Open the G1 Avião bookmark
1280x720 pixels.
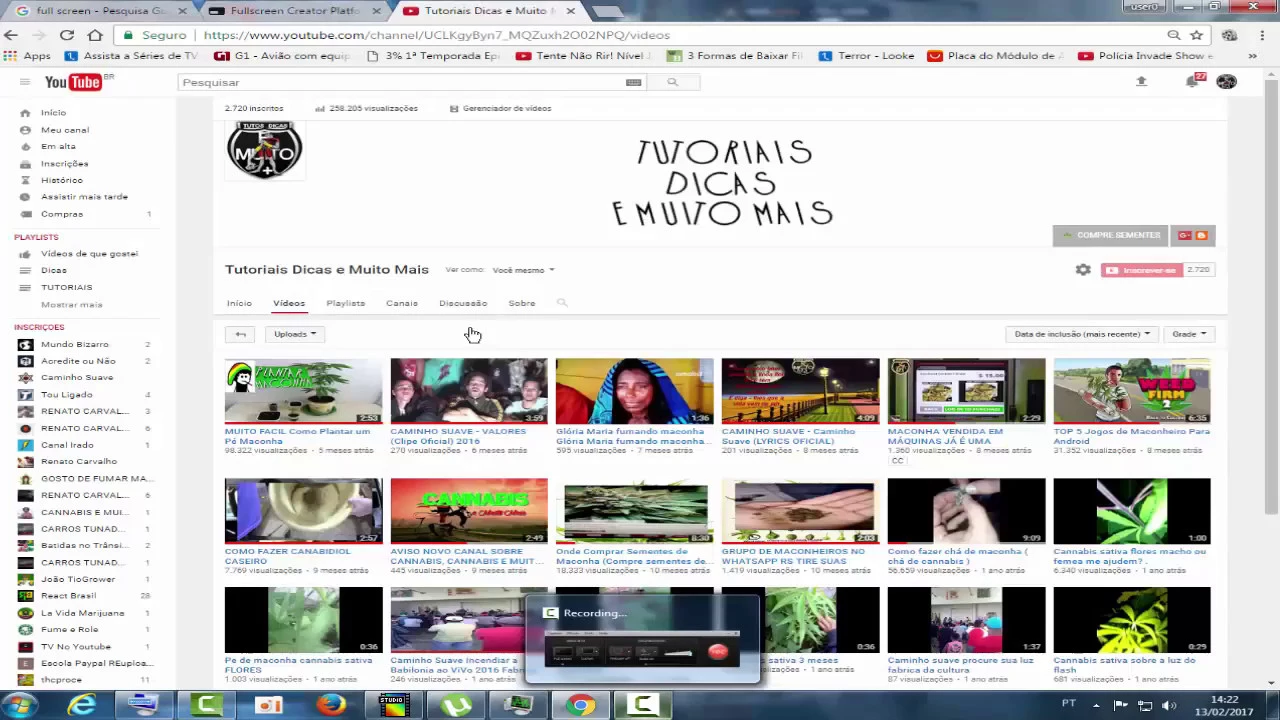283,56
